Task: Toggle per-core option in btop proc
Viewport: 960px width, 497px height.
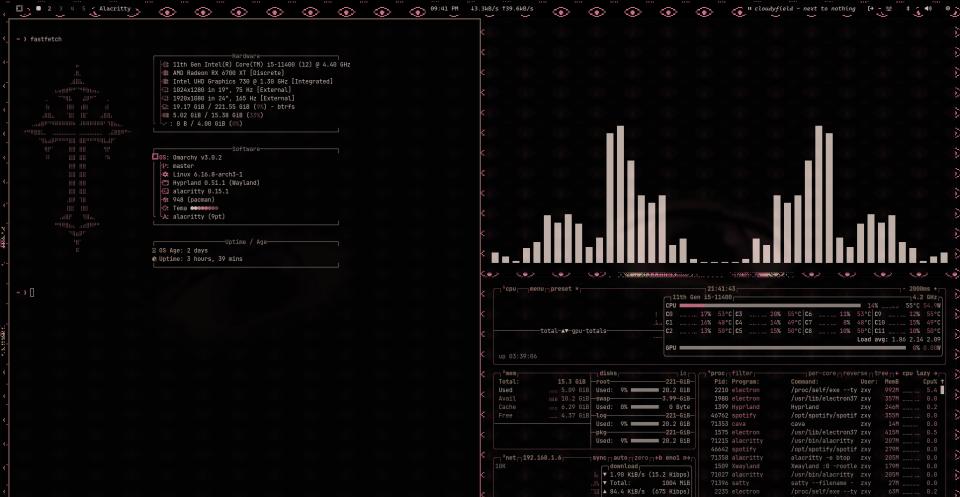Action: (x=824, y=373)
